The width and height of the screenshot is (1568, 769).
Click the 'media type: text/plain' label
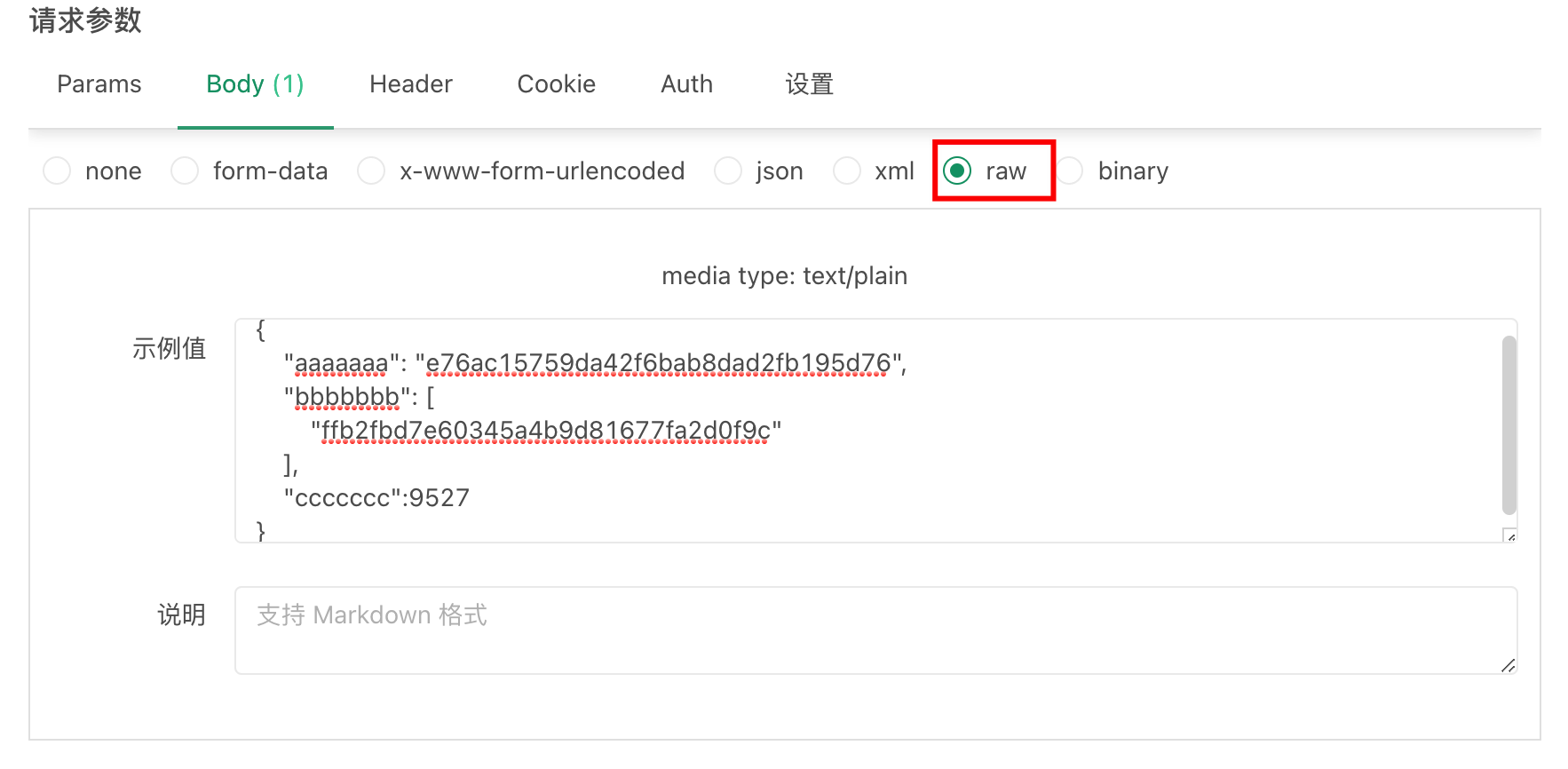784,275
